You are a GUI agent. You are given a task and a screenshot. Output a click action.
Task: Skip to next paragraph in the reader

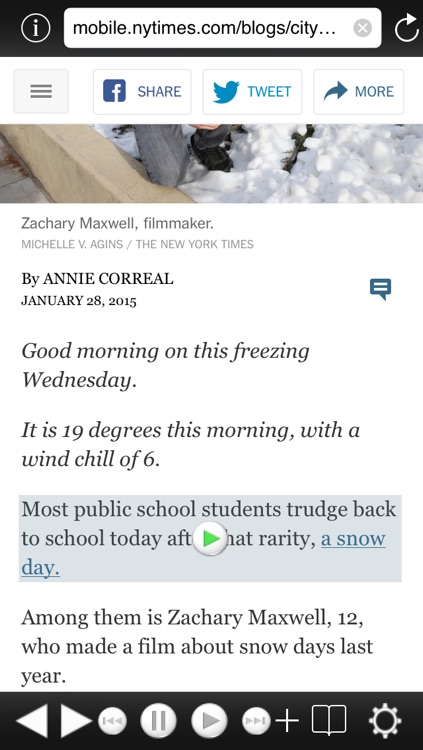tap(256, 720)
